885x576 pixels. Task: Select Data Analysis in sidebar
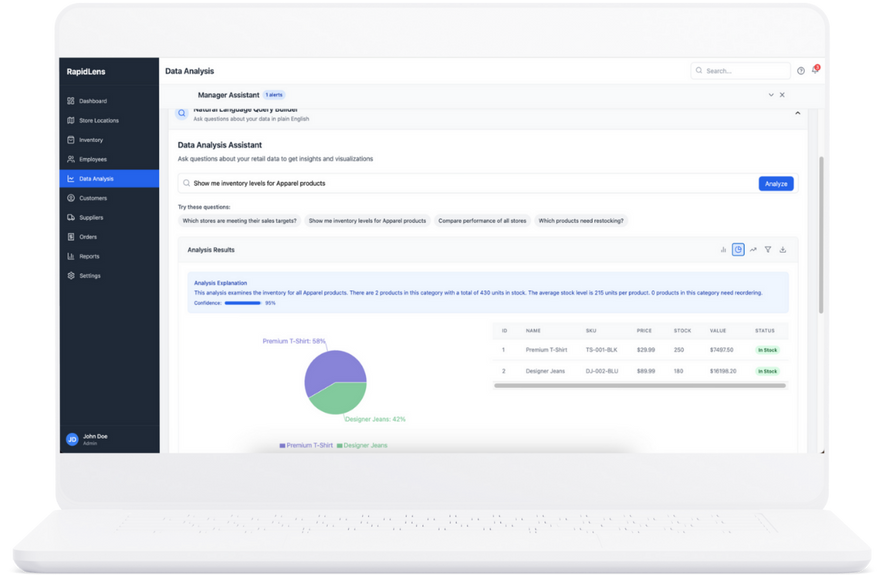click(109, 178)
